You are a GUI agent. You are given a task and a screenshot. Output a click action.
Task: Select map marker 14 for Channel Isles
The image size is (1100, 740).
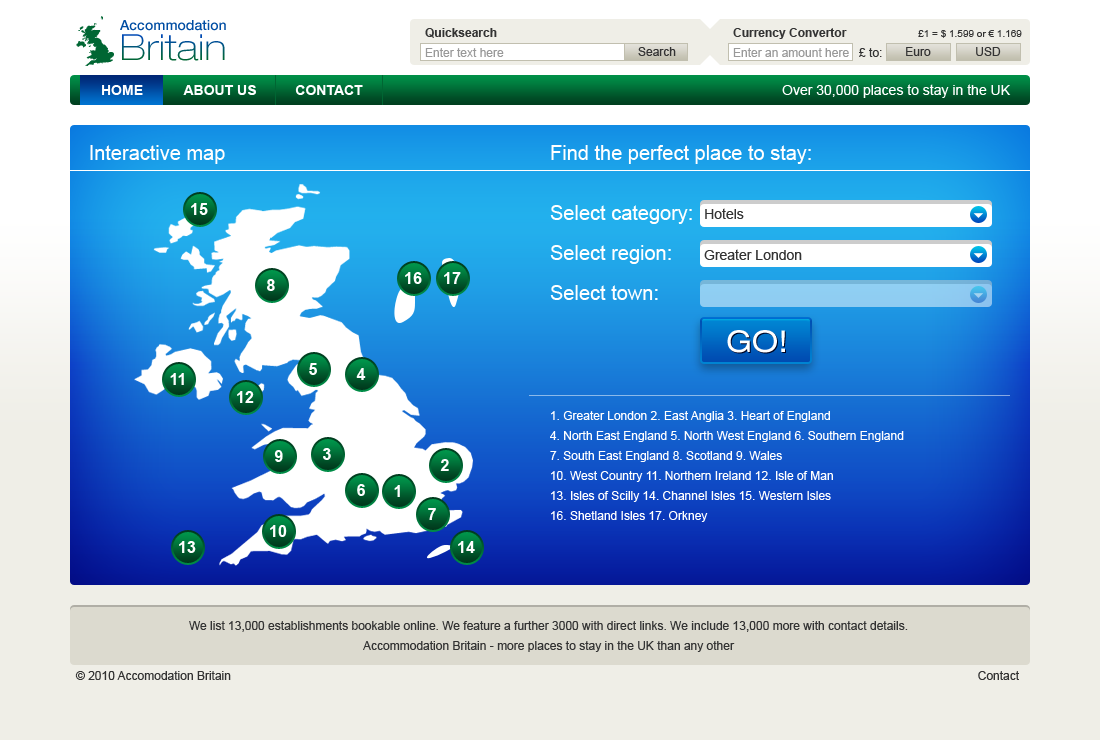coord(465,547)
